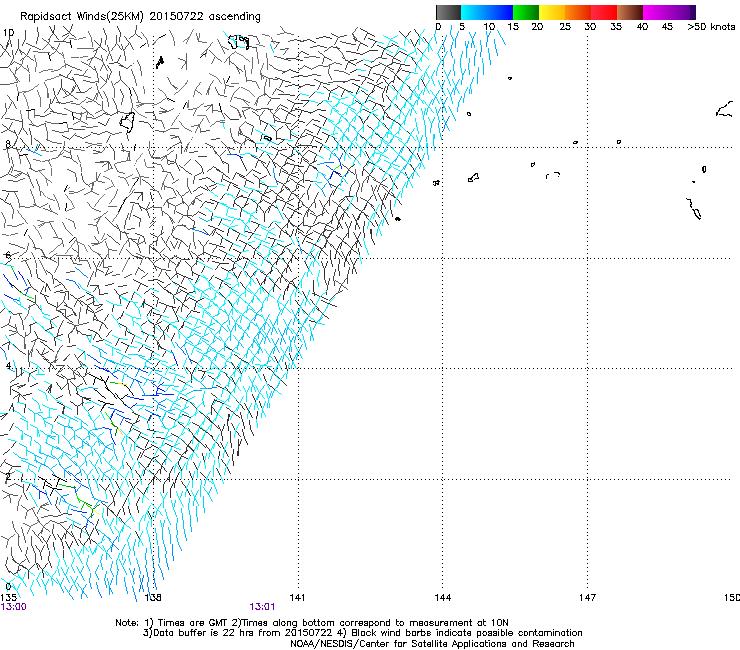Click the brown 35-40 knots legend swatch
740x650 pixels.
[x=630, y=12]
